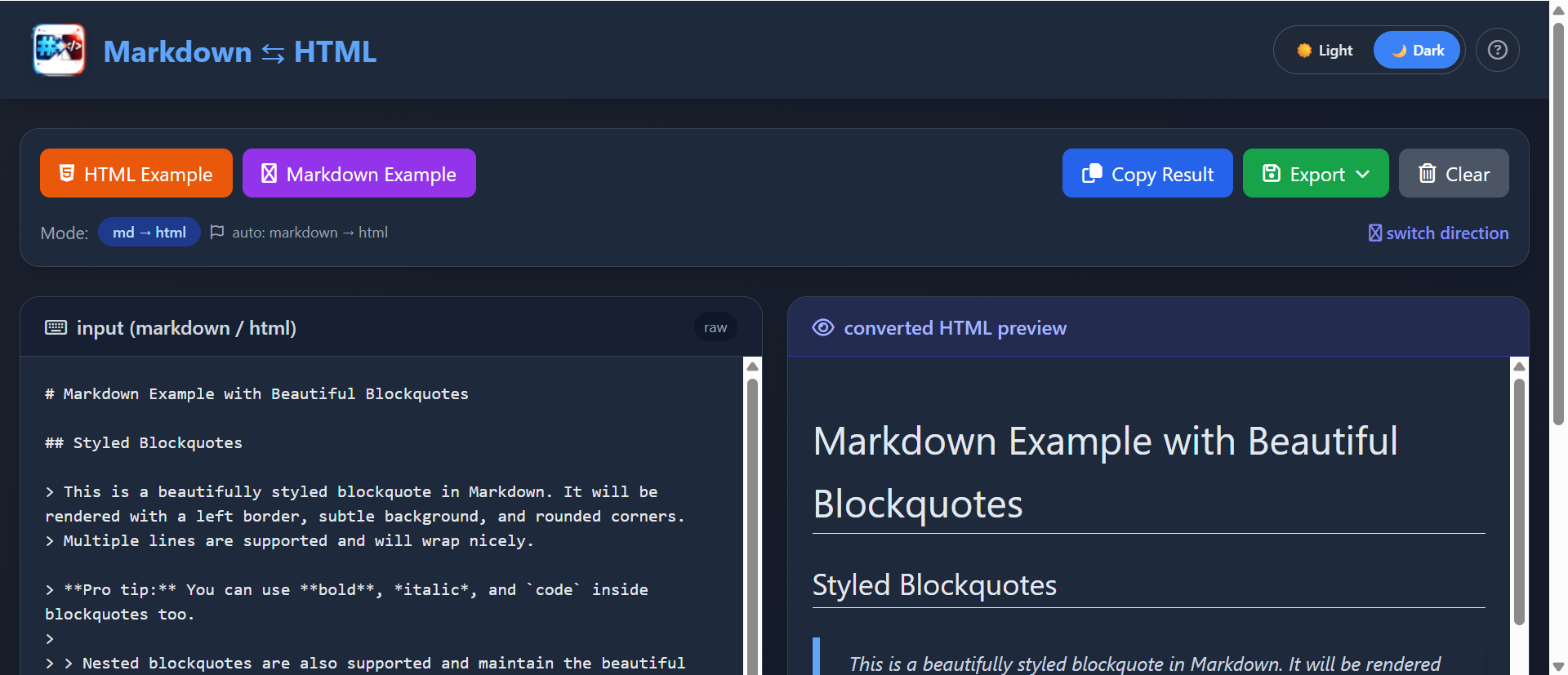Click the 'Styled Blockquotes' preview heading
Viewport: 1568px width, 675px height.
(x=934, y=584)
